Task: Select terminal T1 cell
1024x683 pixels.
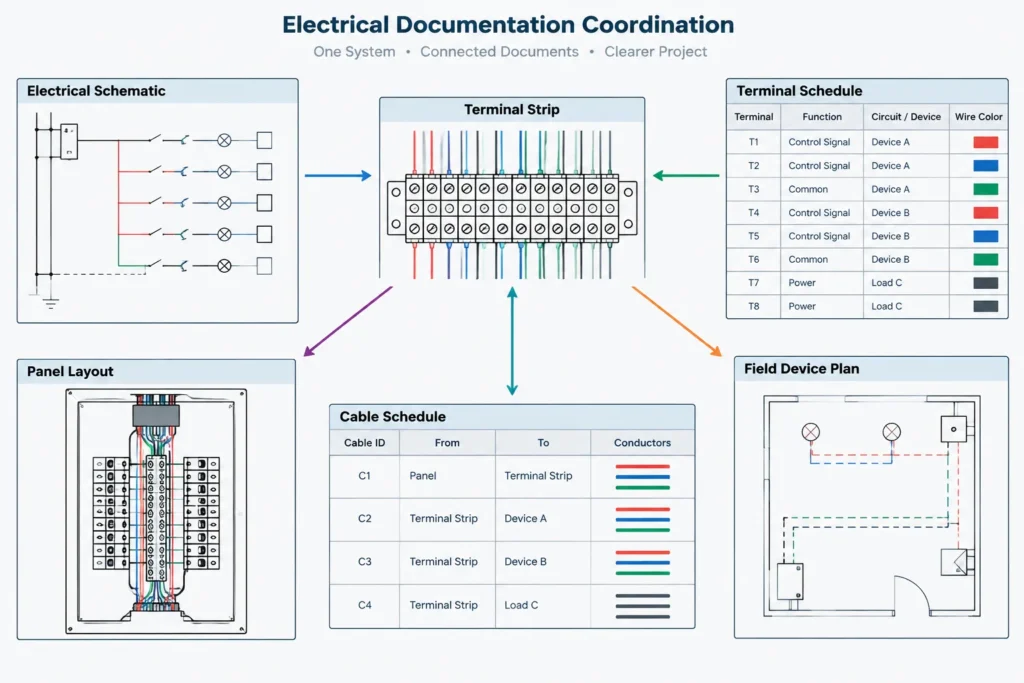Action: coord(754,142)
